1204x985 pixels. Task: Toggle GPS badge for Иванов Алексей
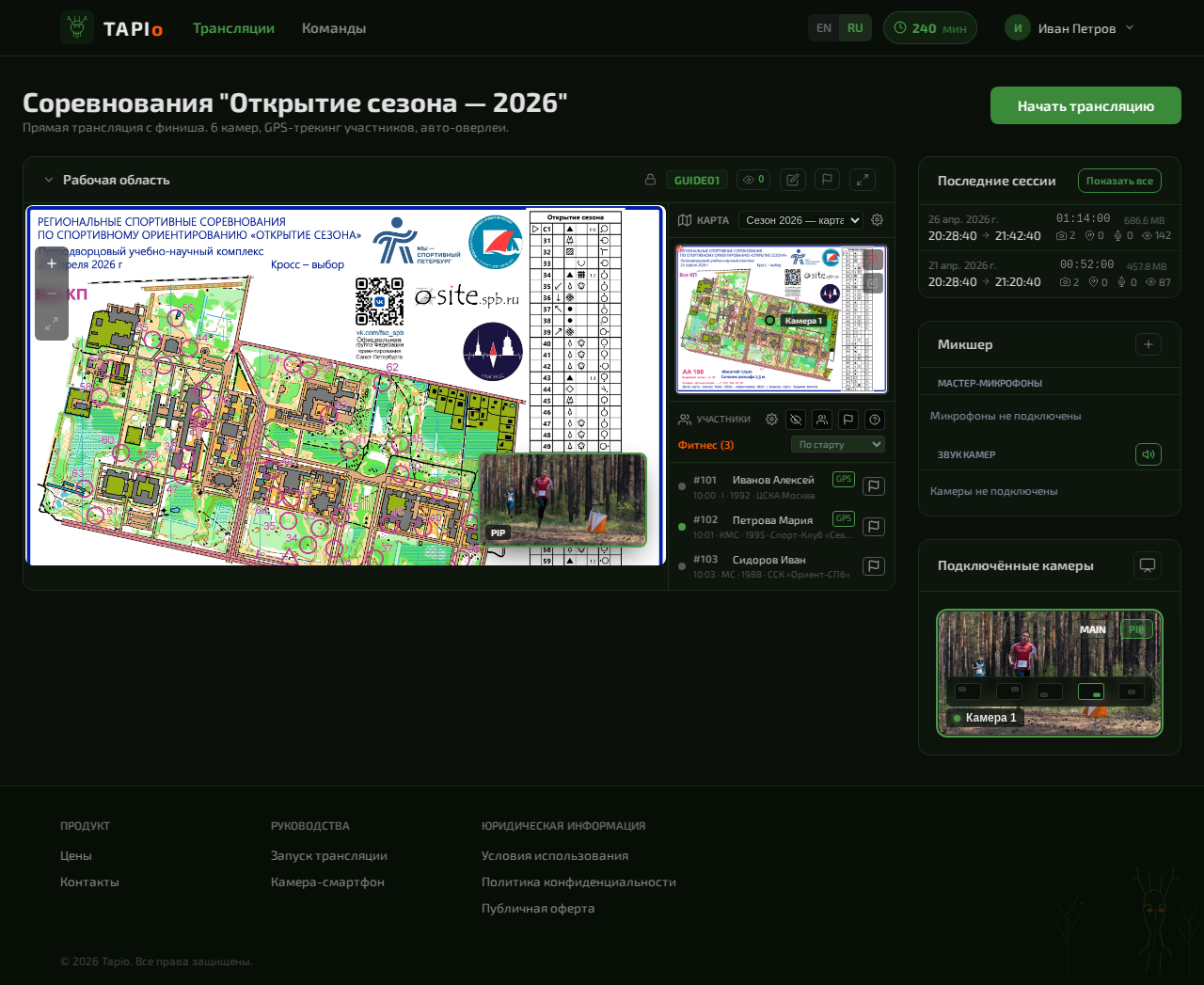pos(844,480)
